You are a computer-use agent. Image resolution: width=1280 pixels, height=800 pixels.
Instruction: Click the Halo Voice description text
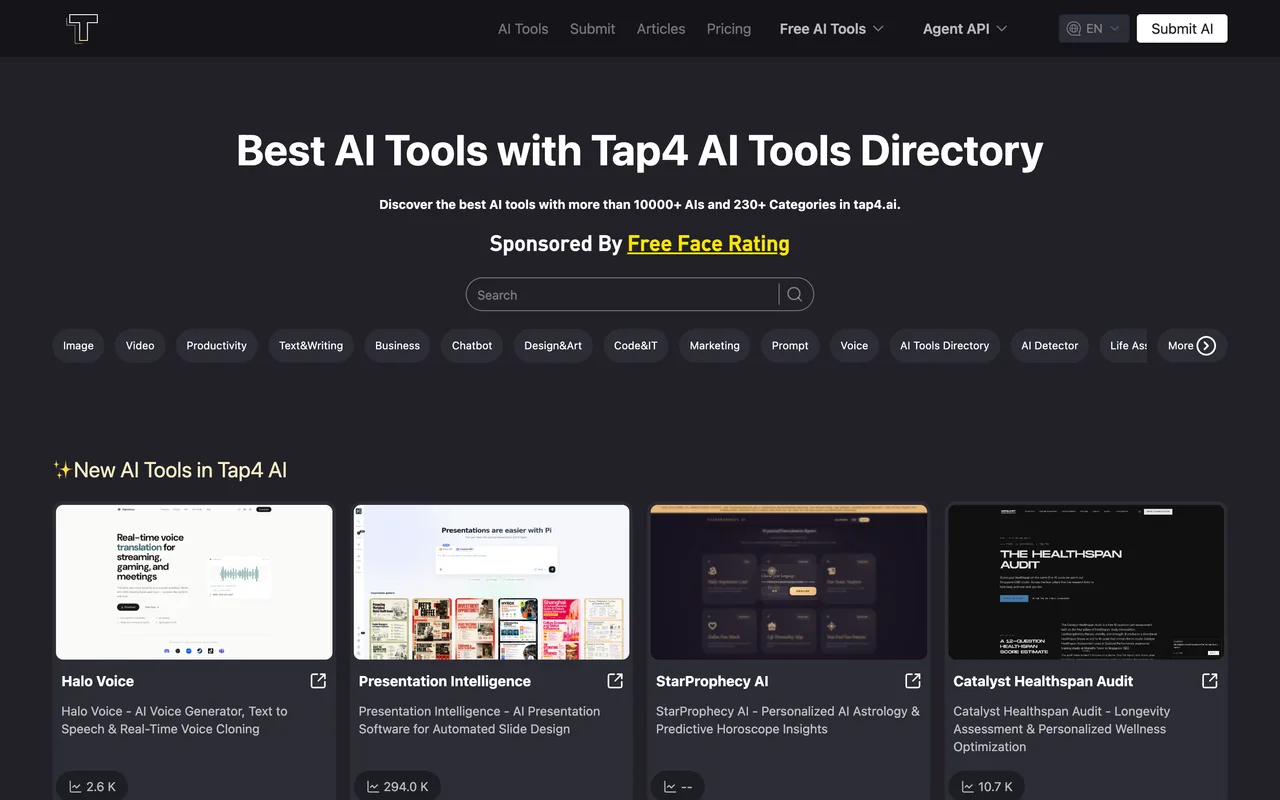tap(174, 720)
